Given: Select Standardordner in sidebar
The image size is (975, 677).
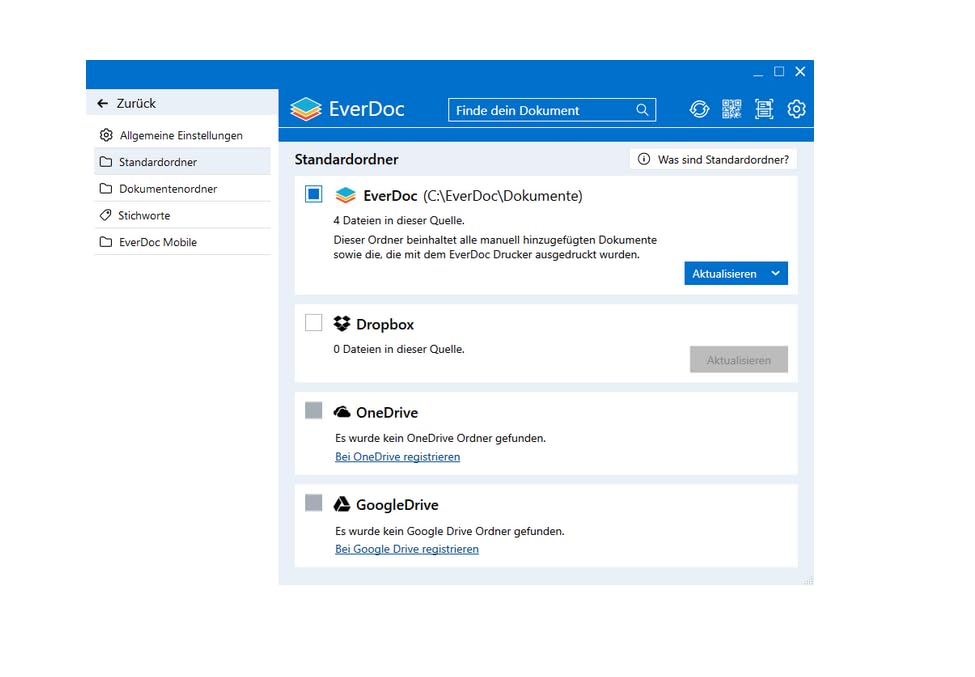Looking at the screenshot, I should [182, 162].
